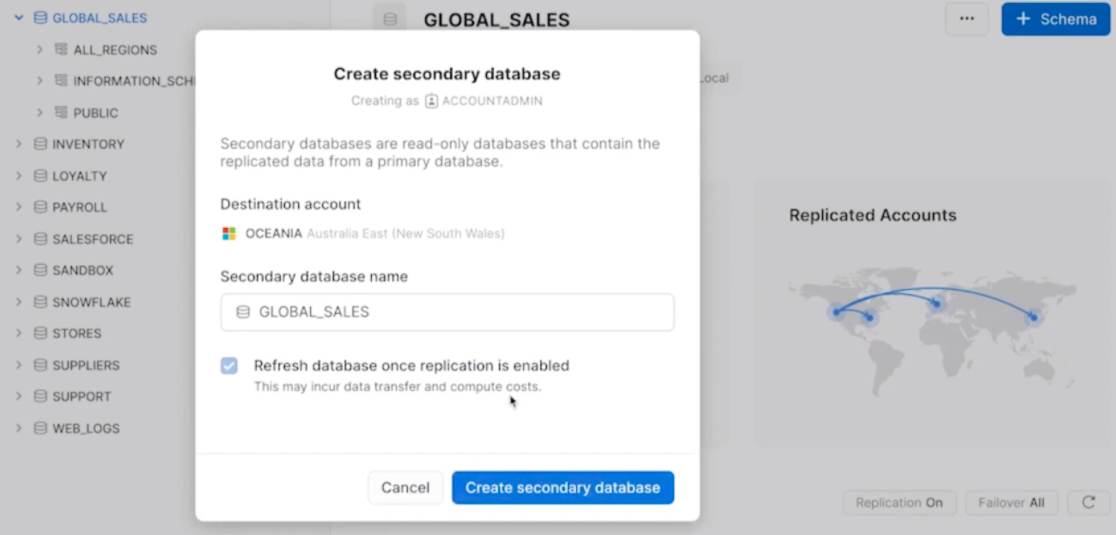Open the three-dot more options menu

966,19
